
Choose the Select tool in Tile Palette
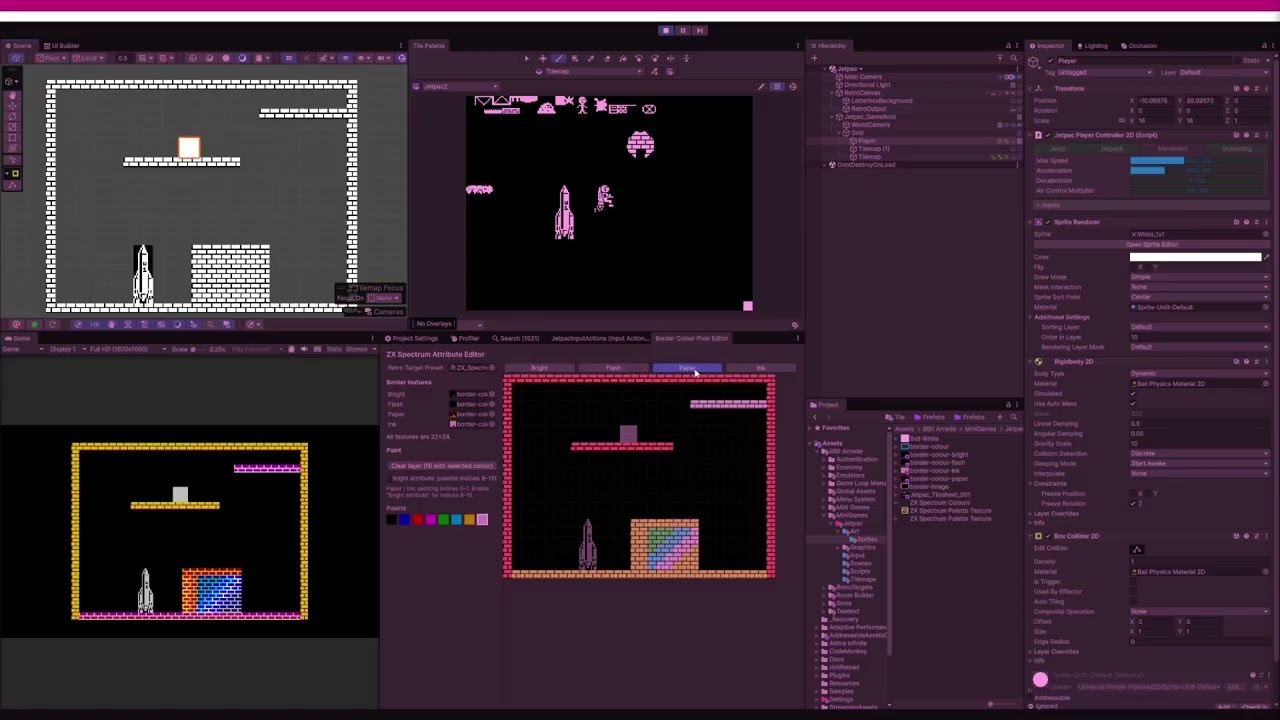coord(527,58)
